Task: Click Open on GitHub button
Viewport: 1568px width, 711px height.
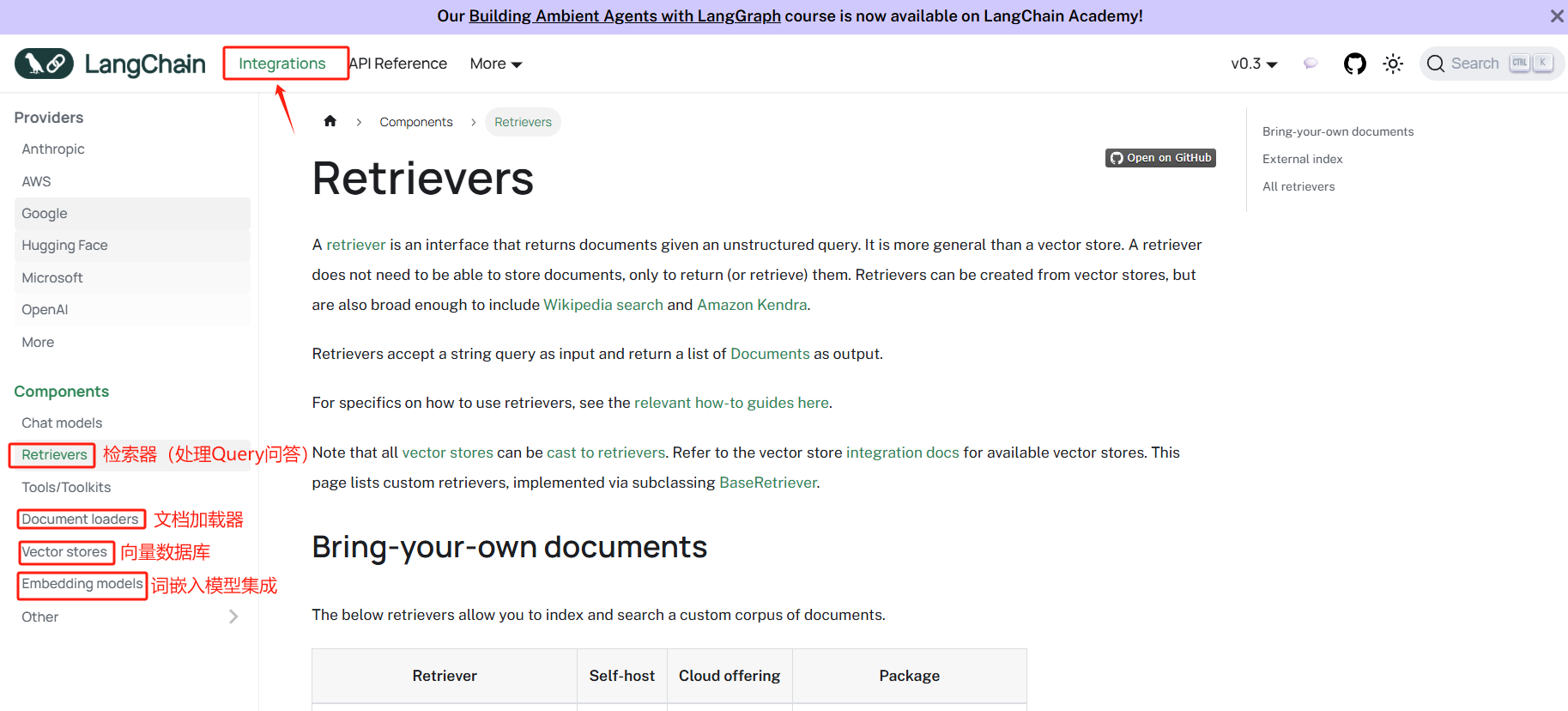Action: [x=1160, y=158]
